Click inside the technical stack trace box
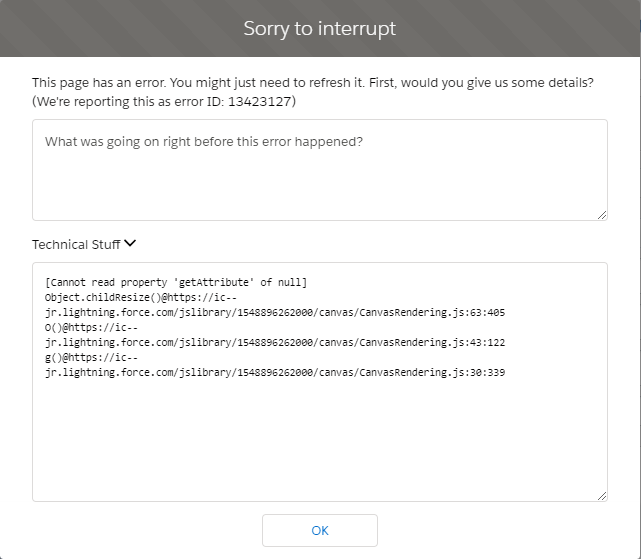Viewport: 641px width, 559px height. 320,382
